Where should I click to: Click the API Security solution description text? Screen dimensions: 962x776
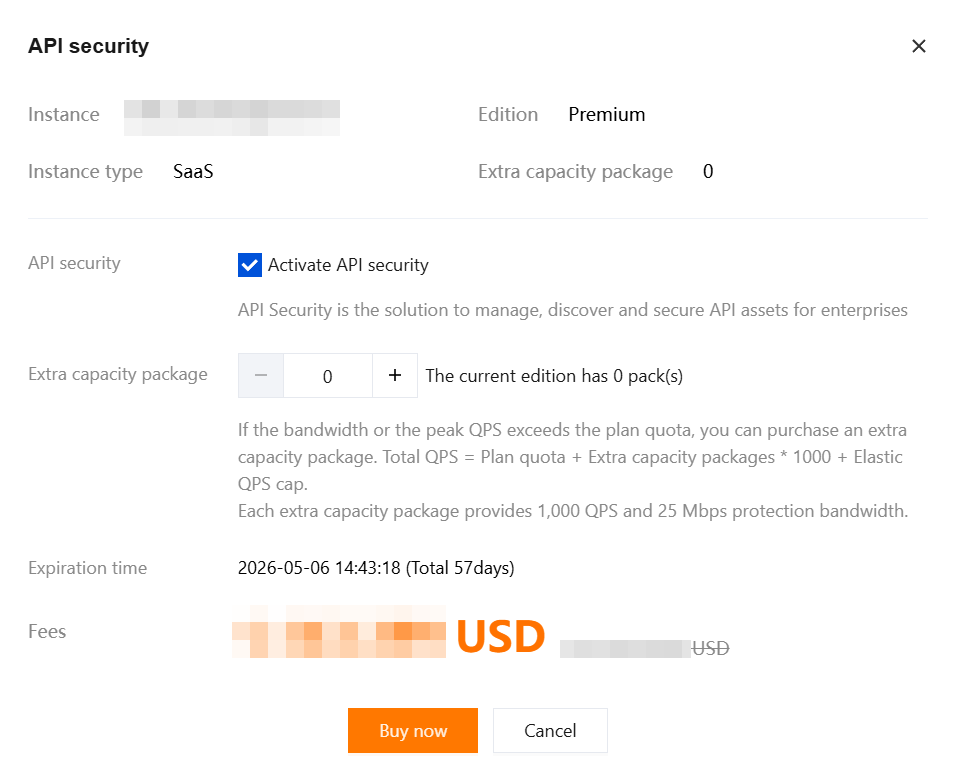[x=572, y=309]
